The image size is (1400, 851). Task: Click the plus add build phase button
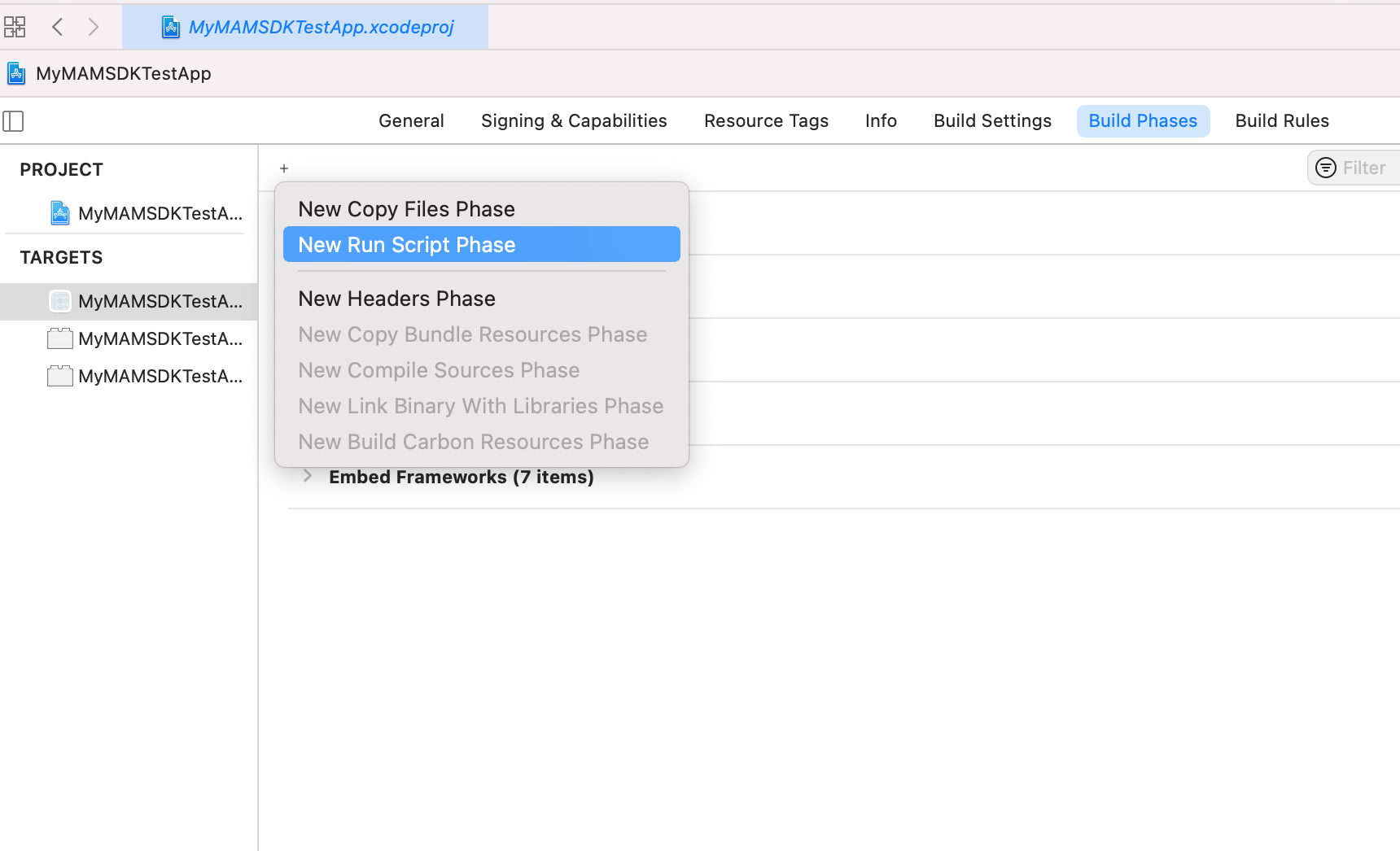click(x=284, y=168)
